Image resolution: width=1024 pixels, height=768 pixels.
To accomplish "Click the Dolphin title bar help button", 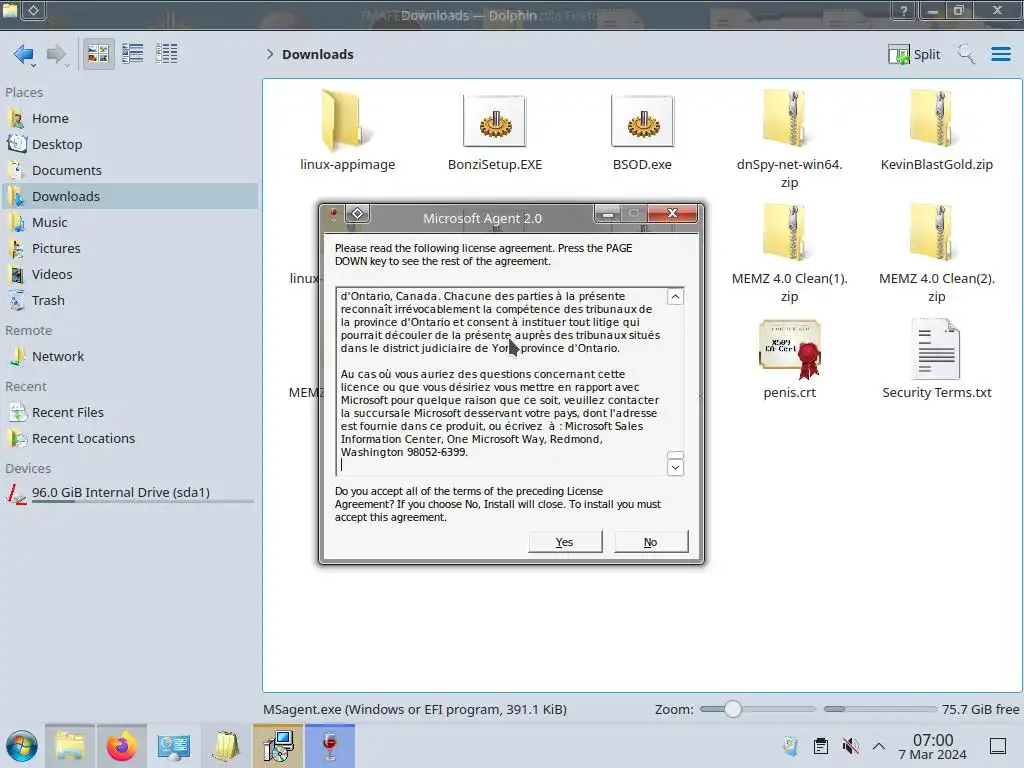I will pyautogui.click(x=903, y=10).
